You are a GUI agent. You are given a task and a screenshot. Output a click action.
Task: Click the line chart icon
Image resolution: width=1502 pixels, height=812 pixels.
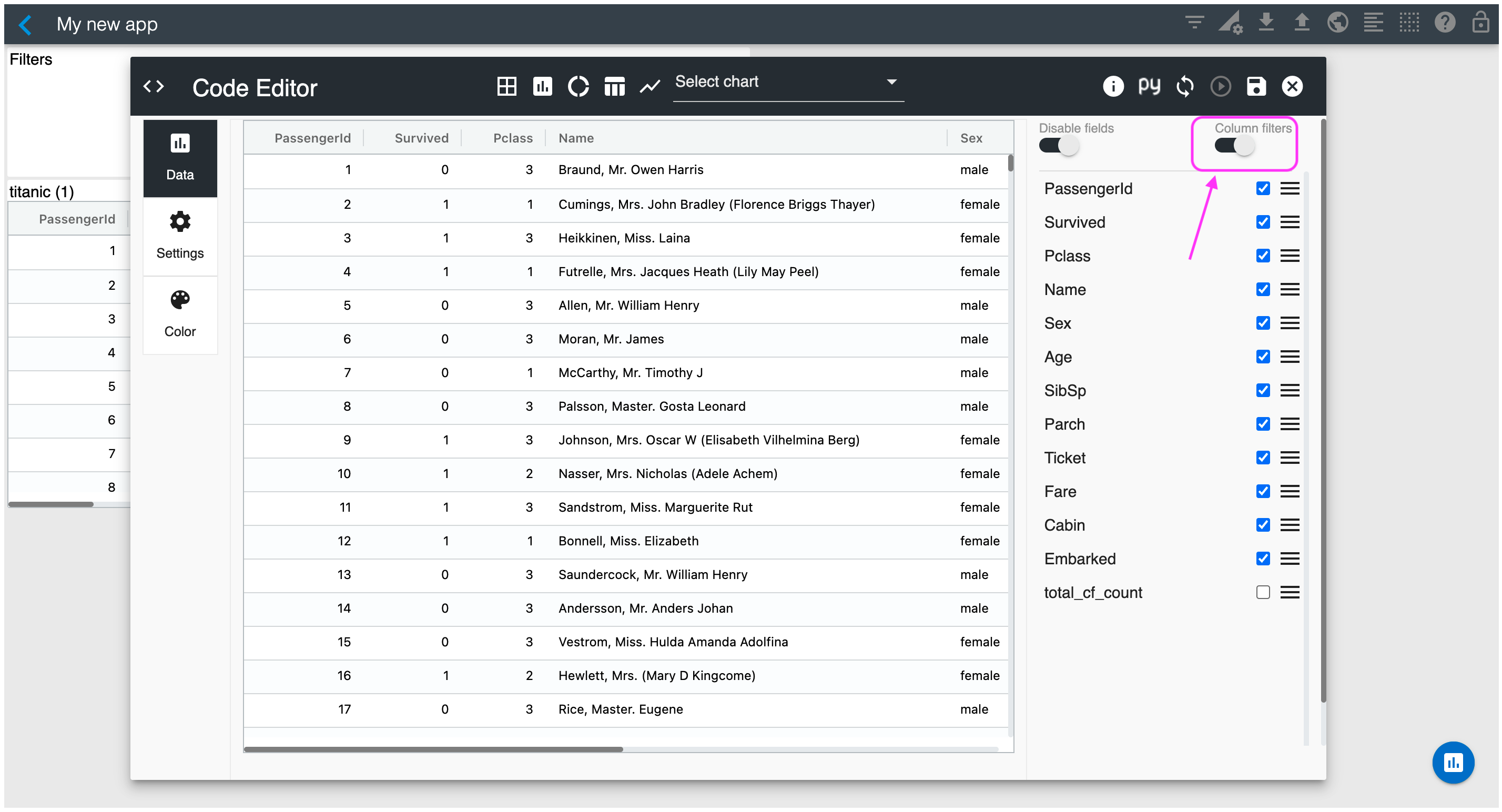pyautogui.click(x=649, y=87)
